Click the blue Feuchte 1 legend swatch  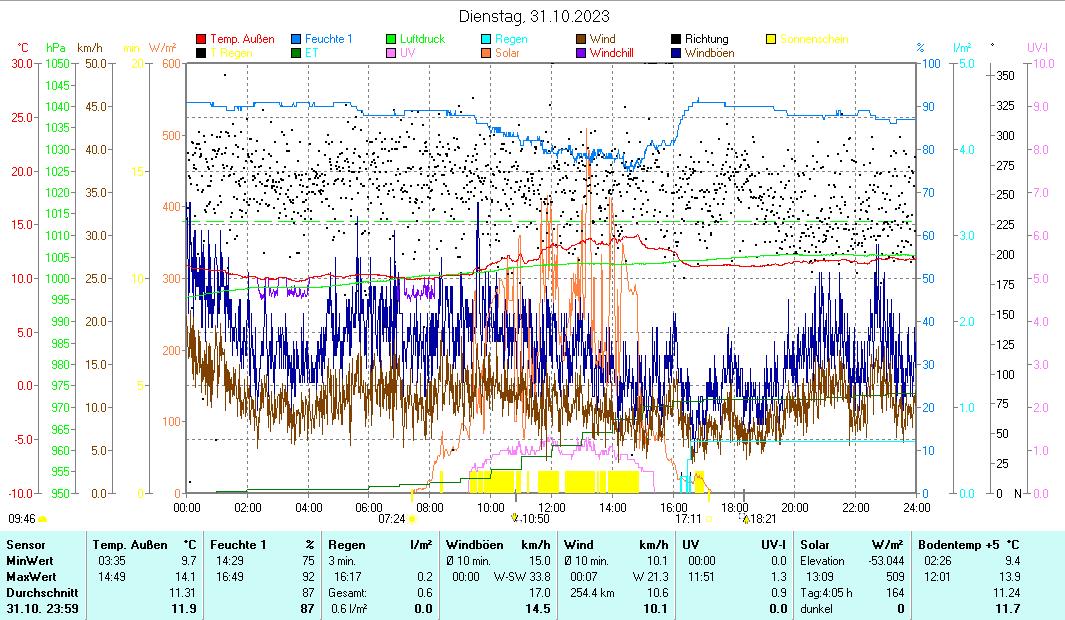pyautogui.click(x=296, y=39)
